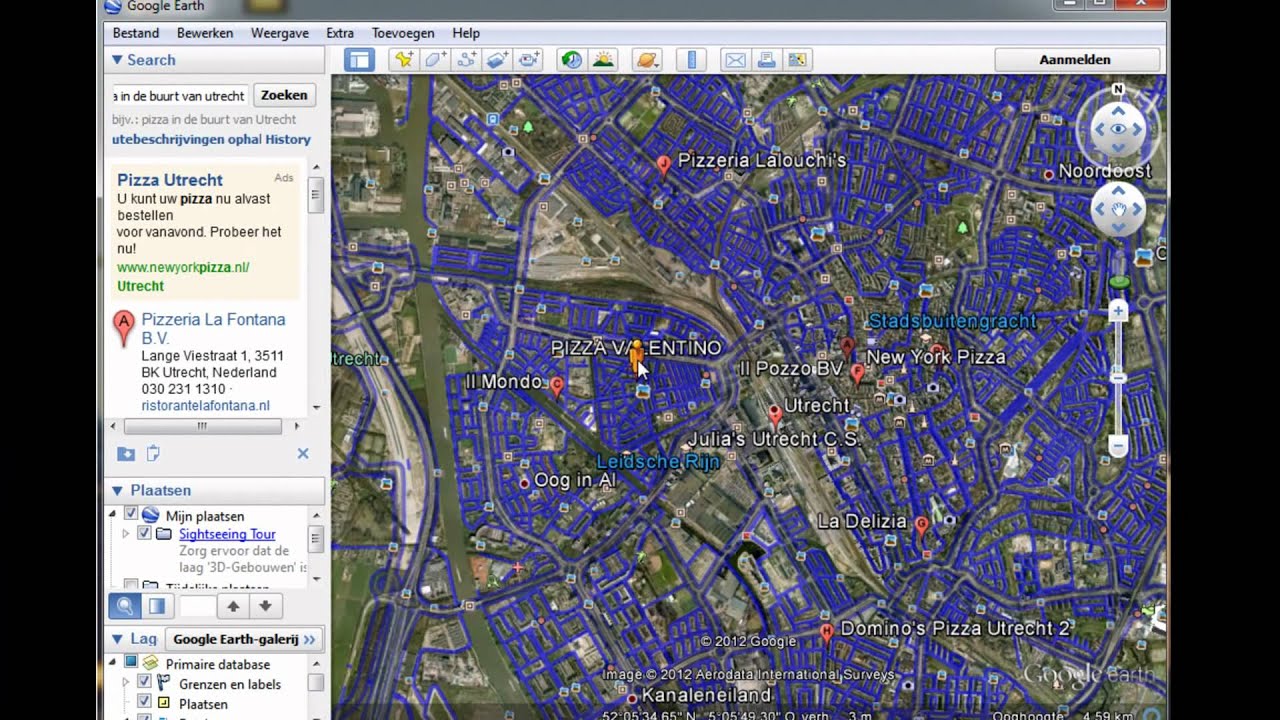
Task: Open the Extra menu
Action: pos(340,33)
